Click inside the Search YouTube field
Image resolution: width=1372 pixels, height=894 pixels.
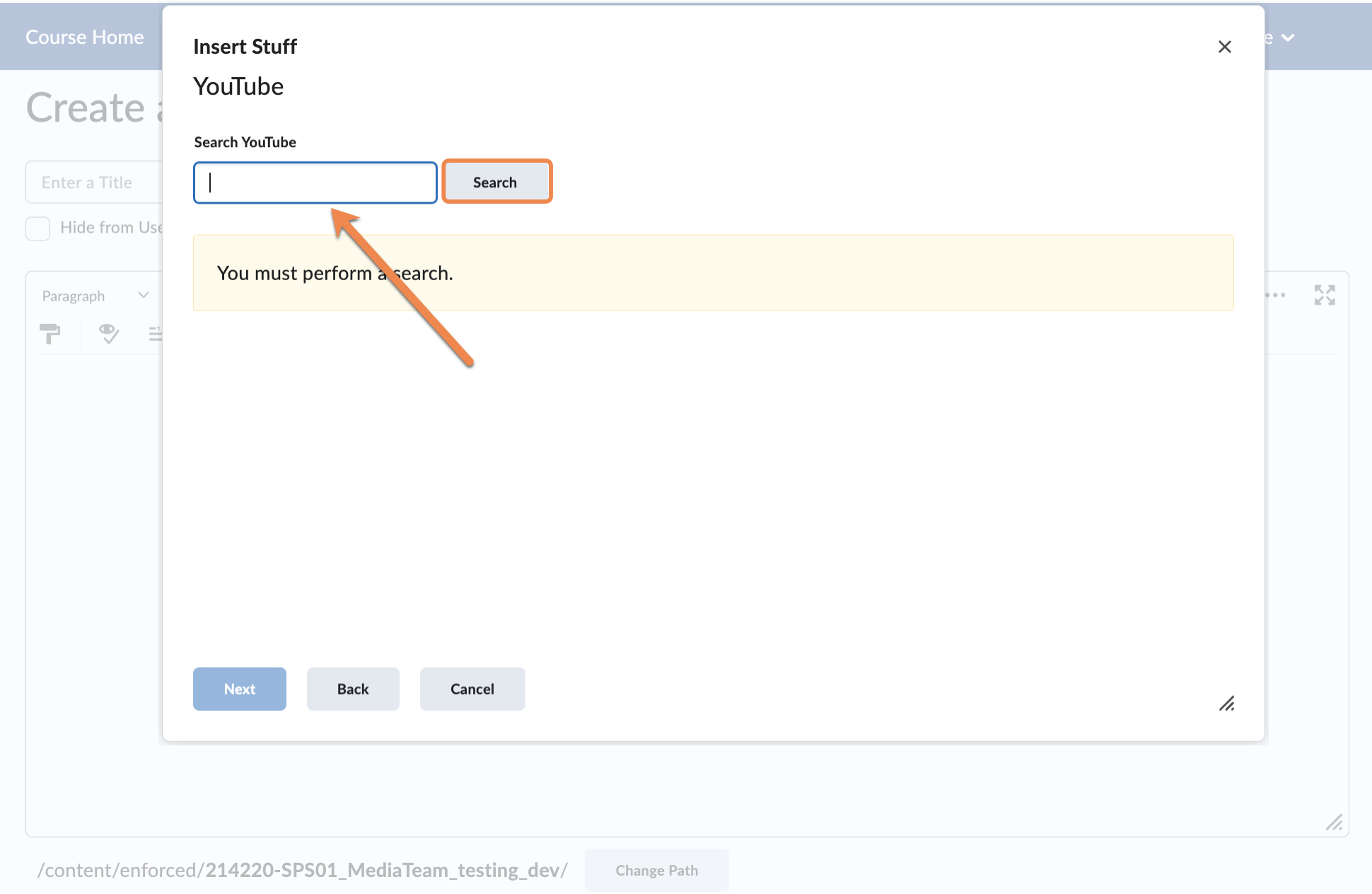(x=314, y=182)
